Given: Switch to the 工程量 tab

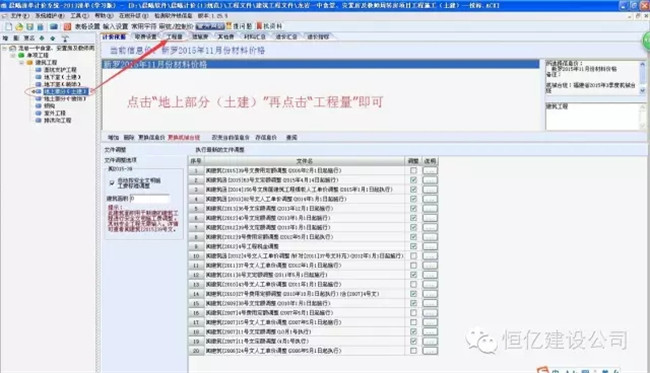Looking at the screenshot, I should pyautogui.click(x=175, y=37).
